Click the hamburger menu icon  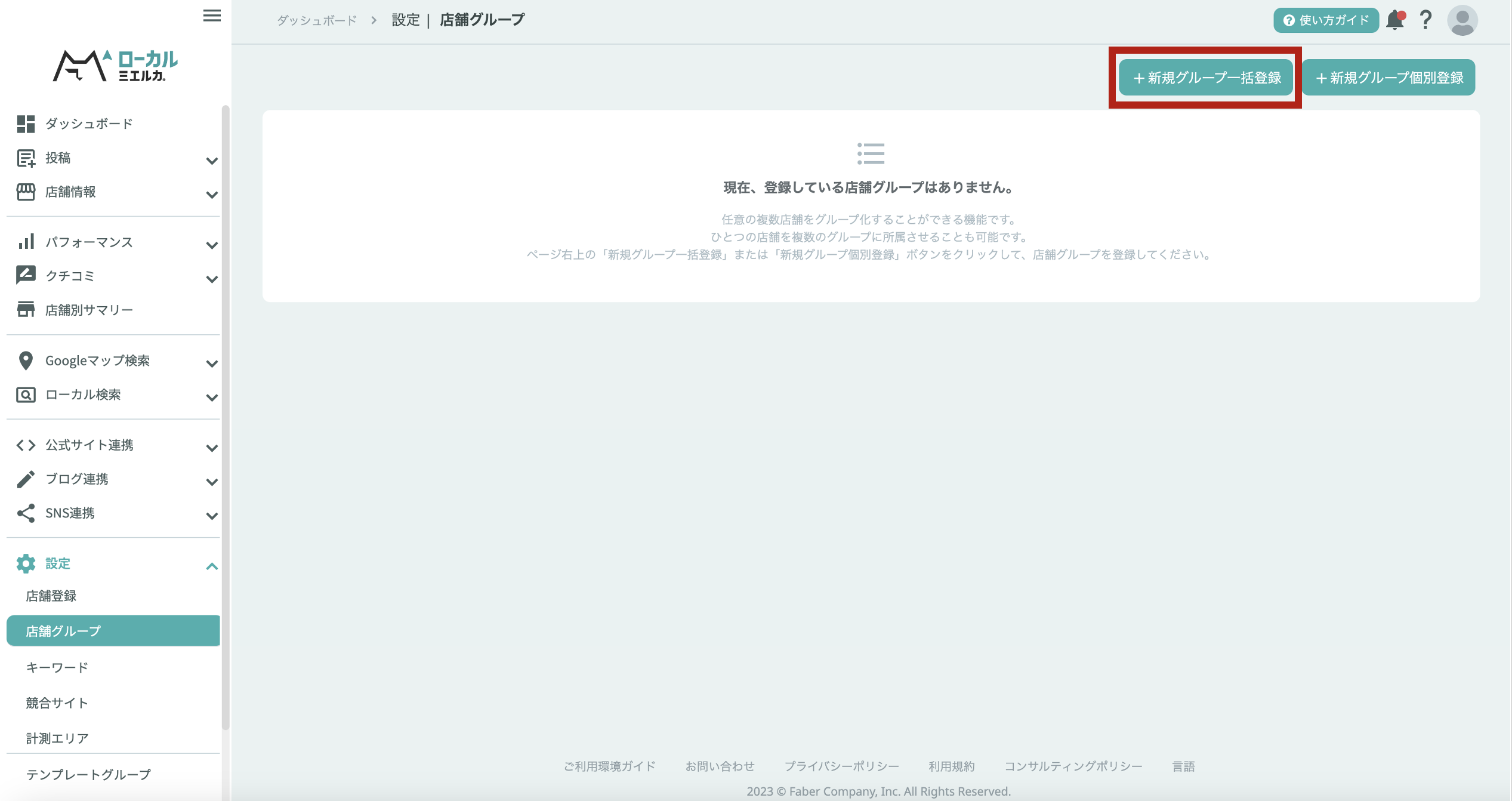coord(212,16)
